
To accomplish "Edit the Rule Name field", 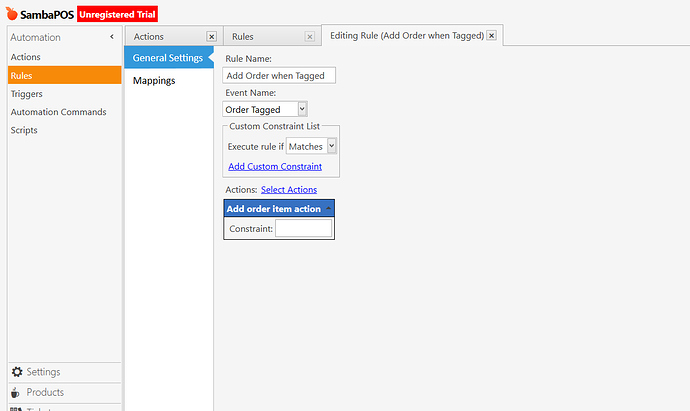I will (x=279, y=76).
